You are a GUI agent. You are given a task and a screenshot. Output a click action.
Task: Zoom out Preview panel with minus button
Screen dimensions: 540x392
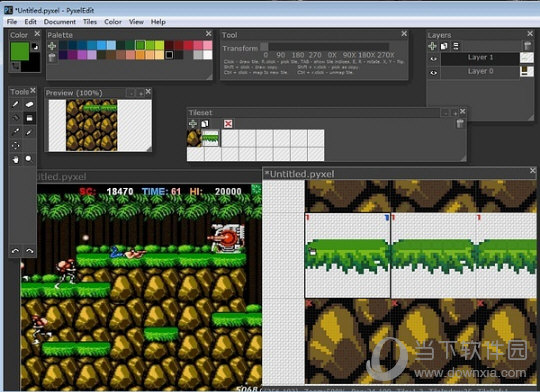(131, 93)
